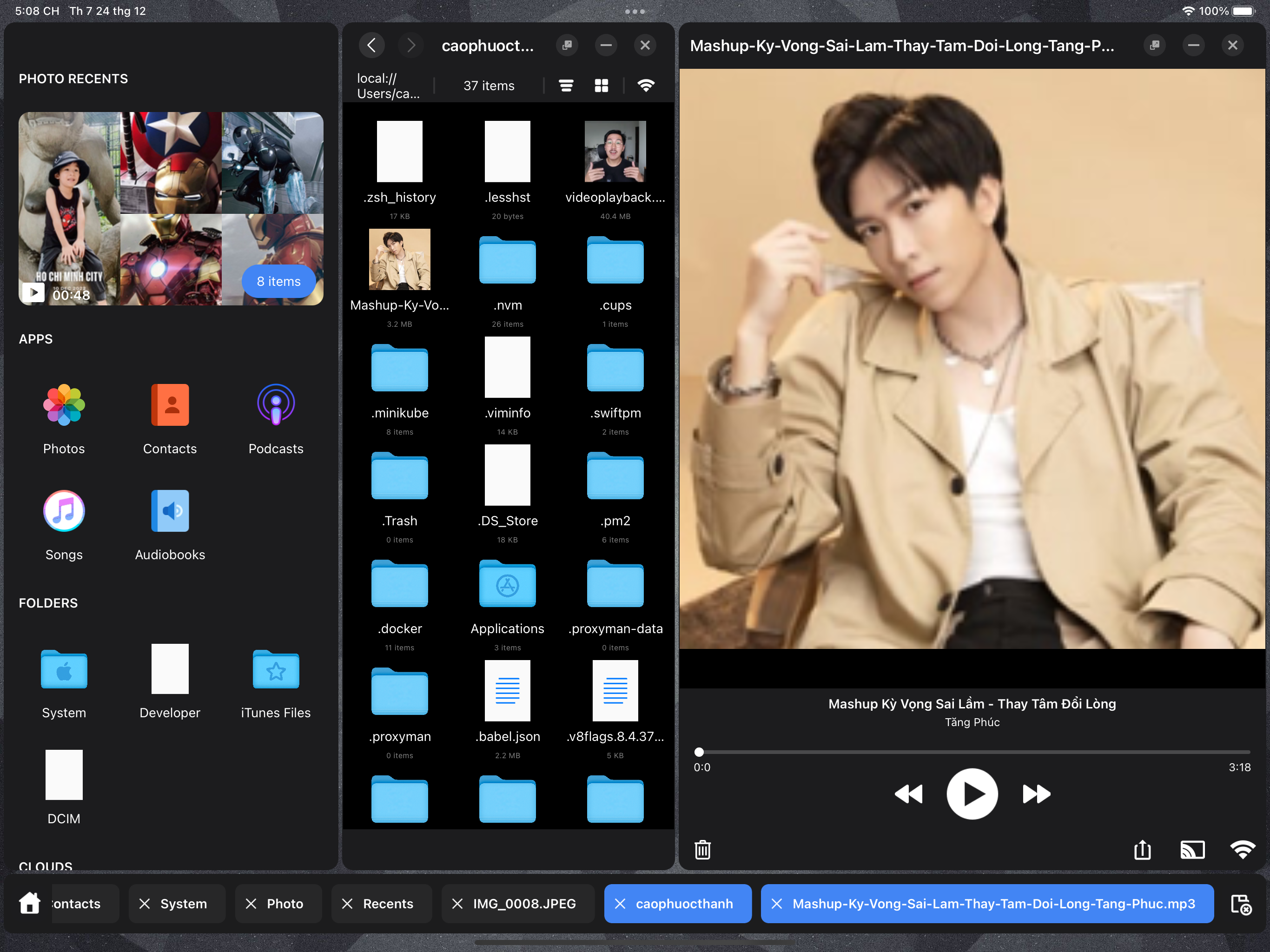Go forward in file browser window
This screenshot has height=952, width=1270.
(410, 46)
